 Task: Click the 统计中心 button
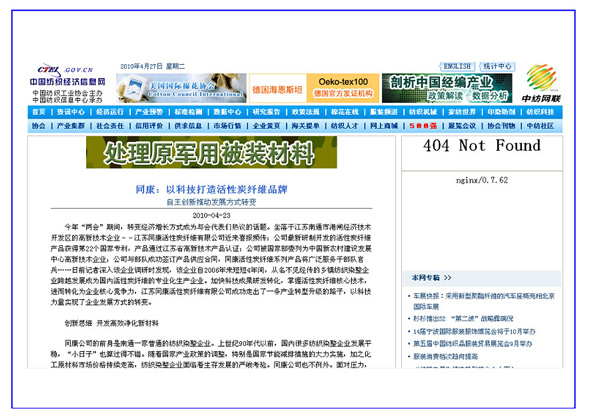point(499,66)
